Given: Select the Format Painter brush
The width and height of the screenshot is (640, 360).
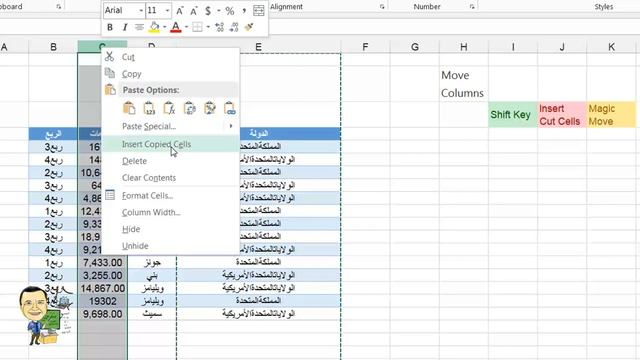Looking at the screenshot, I should (249, 27).
